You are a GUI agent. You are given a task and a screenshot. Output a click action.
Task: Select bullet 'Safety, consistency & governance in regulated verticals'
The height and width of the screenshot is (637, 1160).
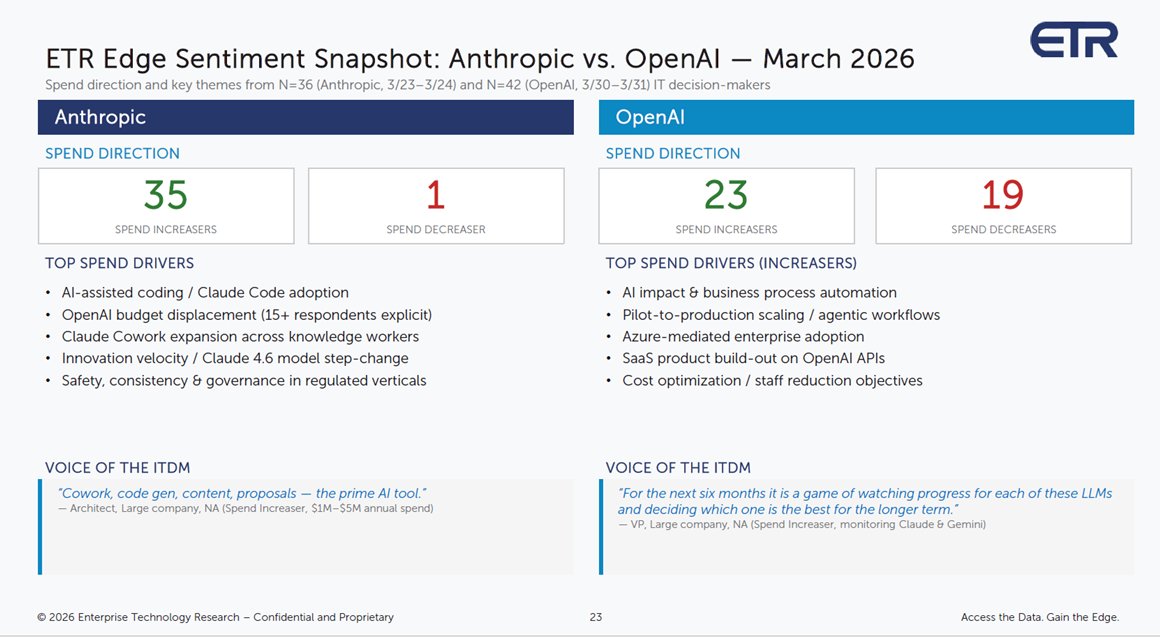pyautogui.click(x=243, y=381)
